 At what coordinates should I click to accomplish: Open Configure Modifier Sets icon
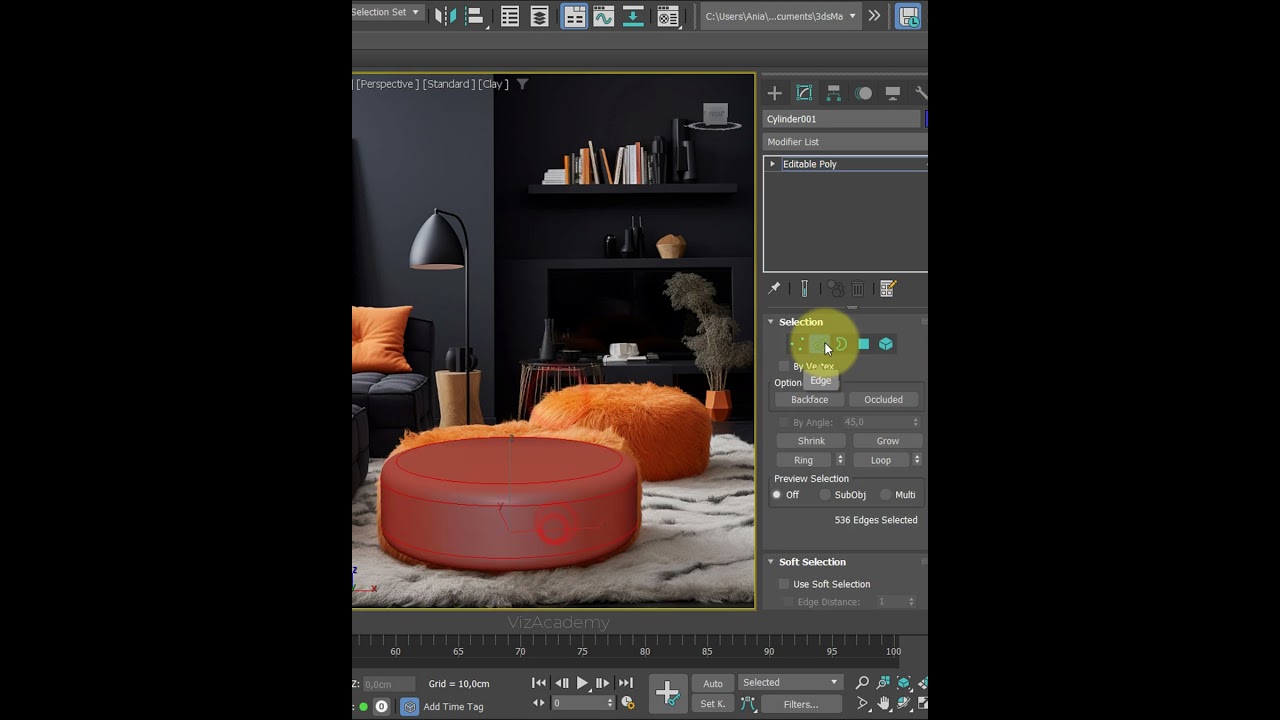pyautogui.click(x=887, y=289)
